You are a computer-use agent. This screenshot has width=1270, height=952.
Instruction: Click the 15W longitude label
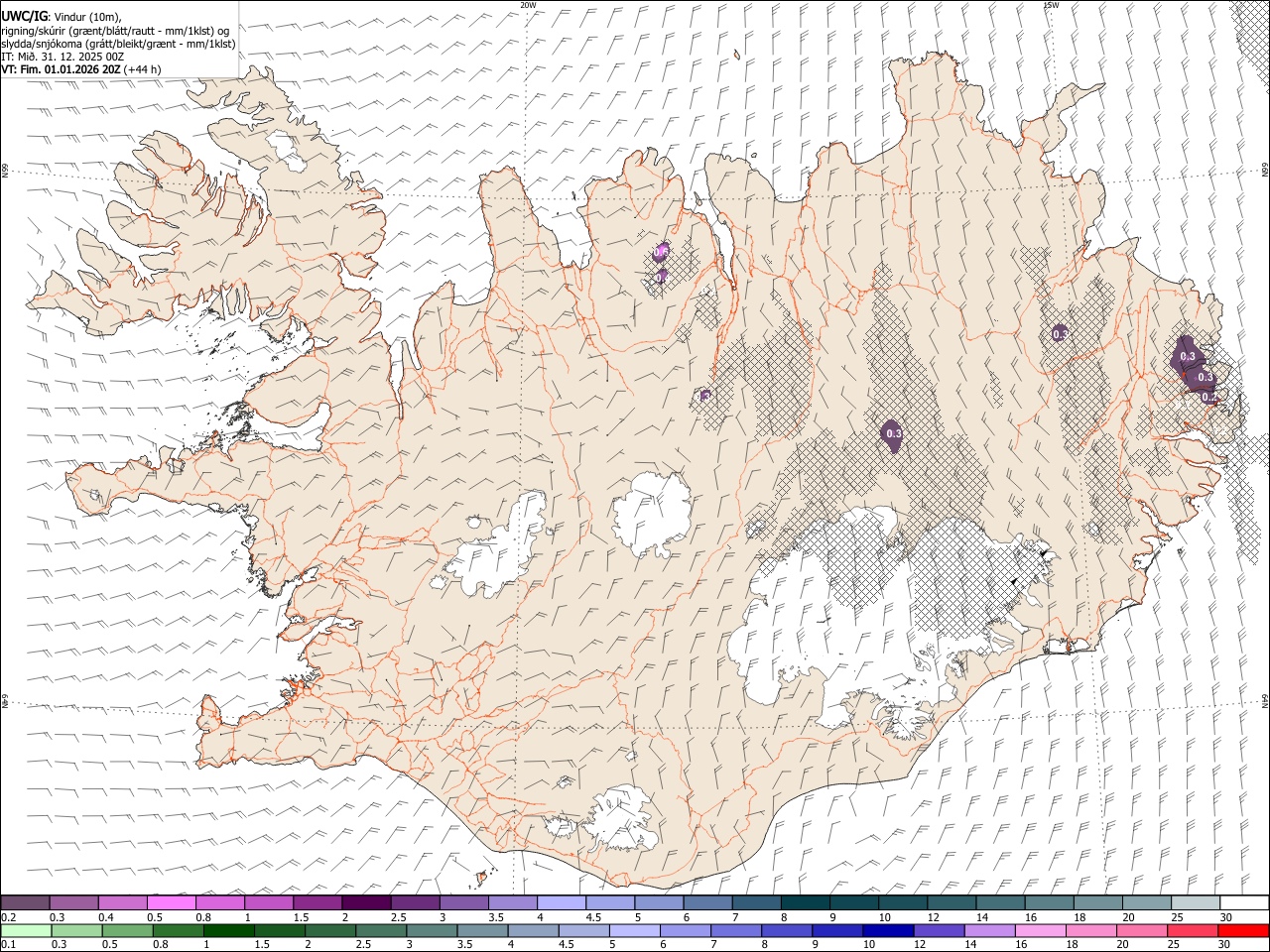coord(1051,5)
